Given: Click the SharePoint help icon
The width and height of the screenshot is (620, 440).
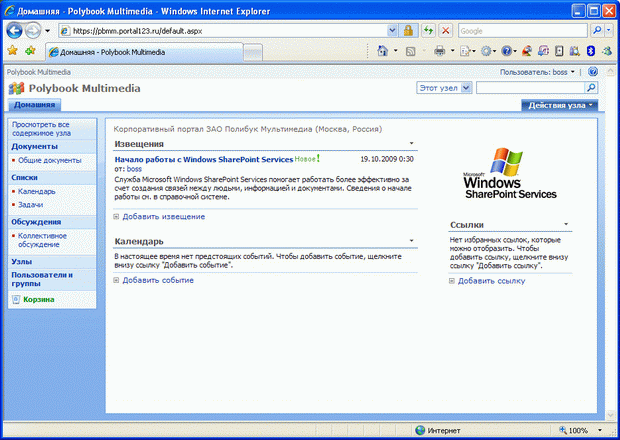Looking at the screenshot, I should 592,72.
